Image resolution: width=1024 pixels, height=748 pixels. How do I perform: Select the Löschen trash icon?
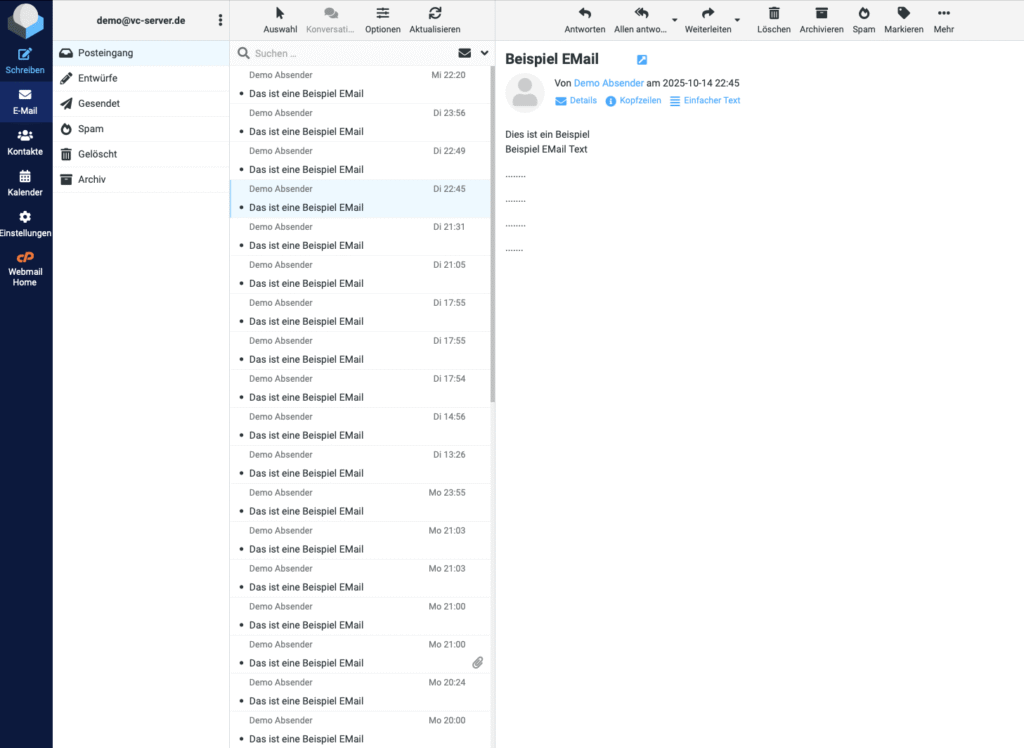(x=774, y=16)
